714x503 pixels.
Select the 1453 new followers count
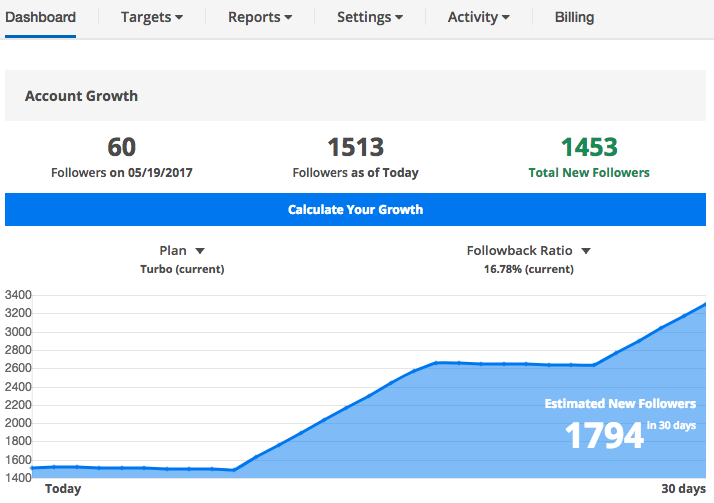[589, 148]
